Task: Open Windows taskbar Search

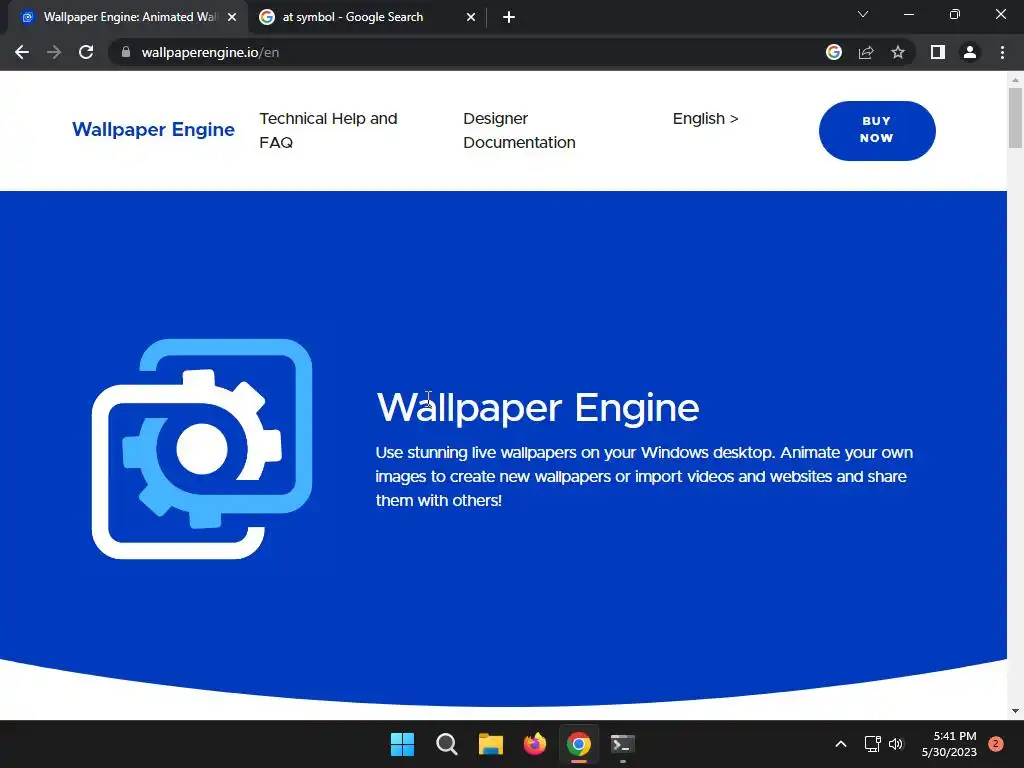Action: click(x=447, y=744)
